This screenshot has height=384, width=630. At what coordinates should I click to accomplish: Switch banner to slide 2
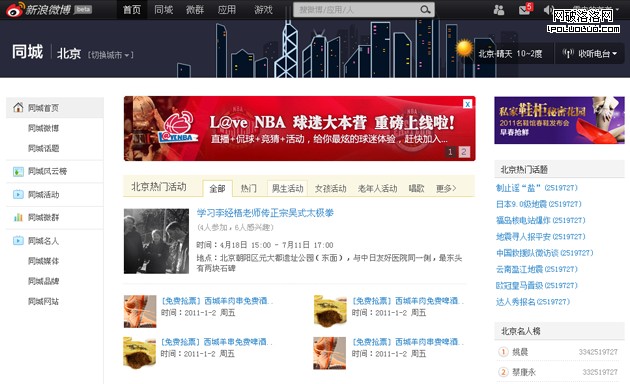click(464, 152)
